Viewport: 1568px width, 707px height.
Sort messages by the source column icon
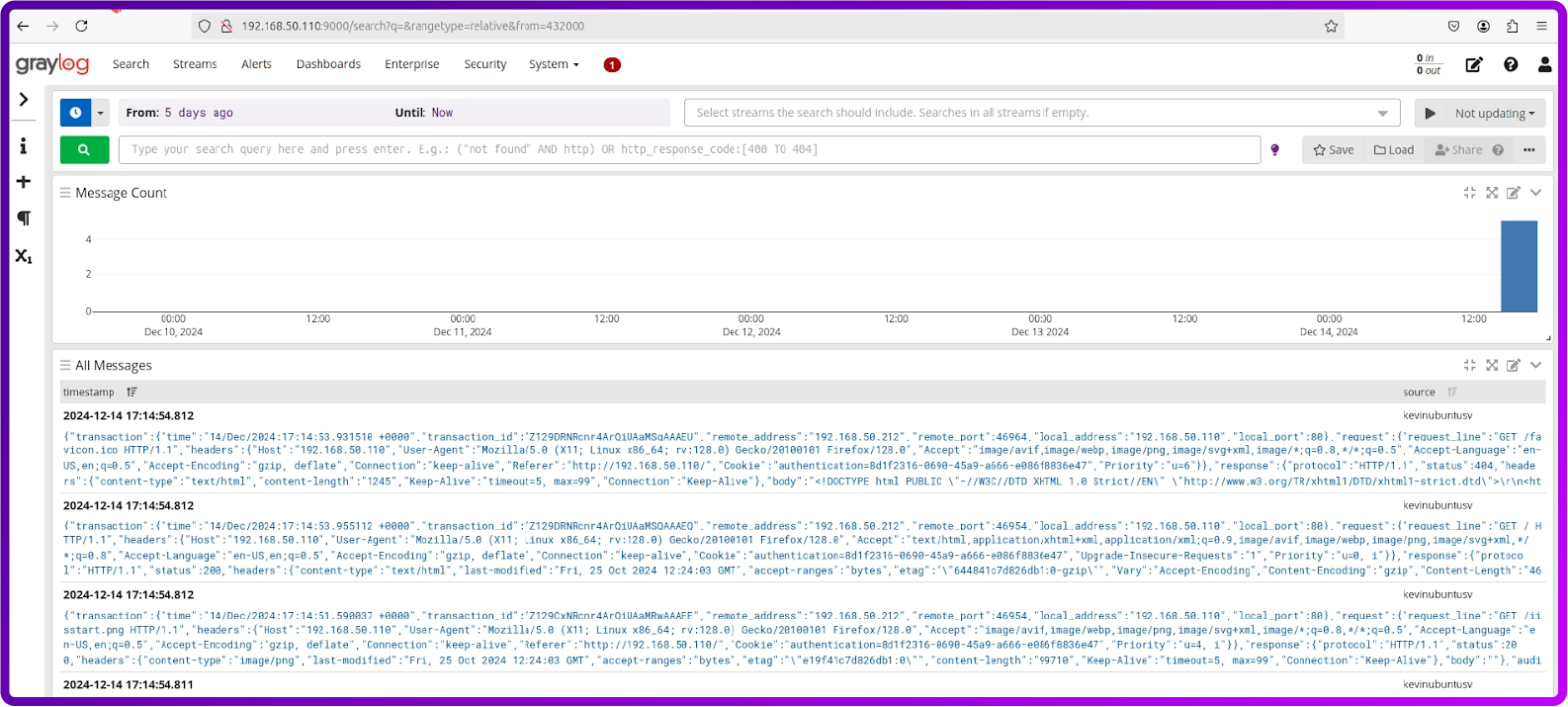pos(1452,393)
